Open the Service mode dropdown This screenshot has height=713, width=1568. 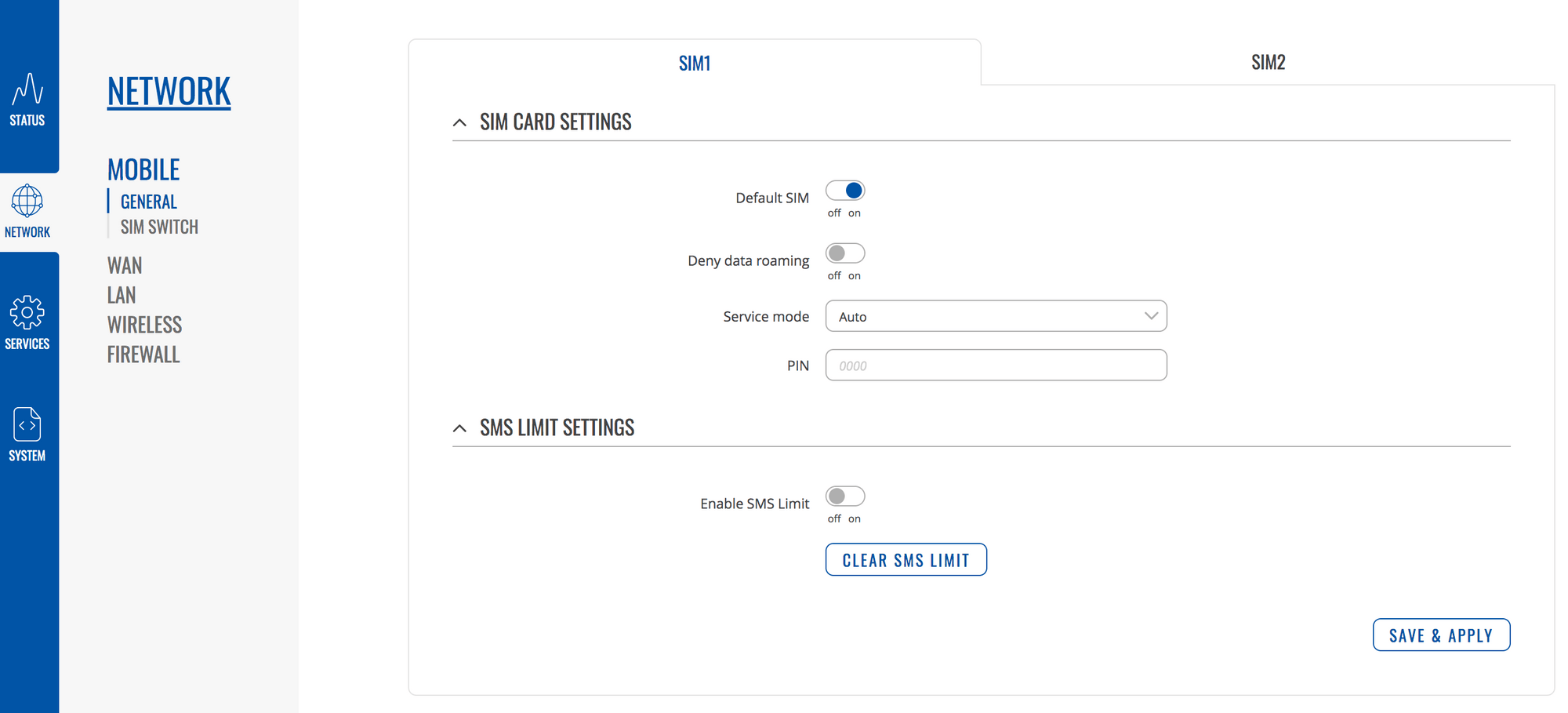(996, 316)
